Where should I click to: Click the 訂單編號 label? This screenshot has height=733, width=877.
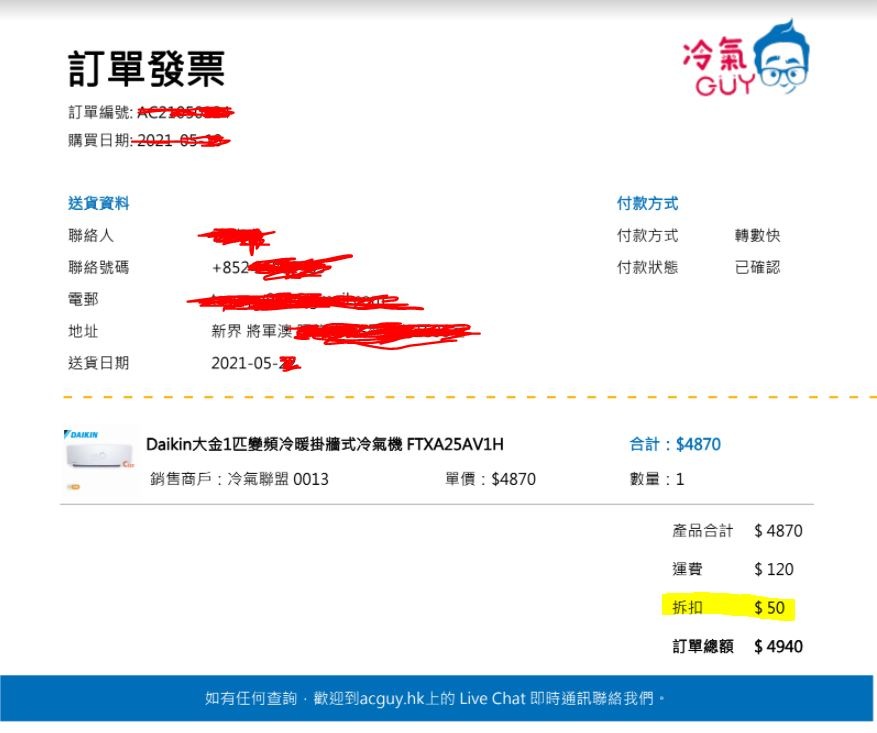tap(98, 112)
